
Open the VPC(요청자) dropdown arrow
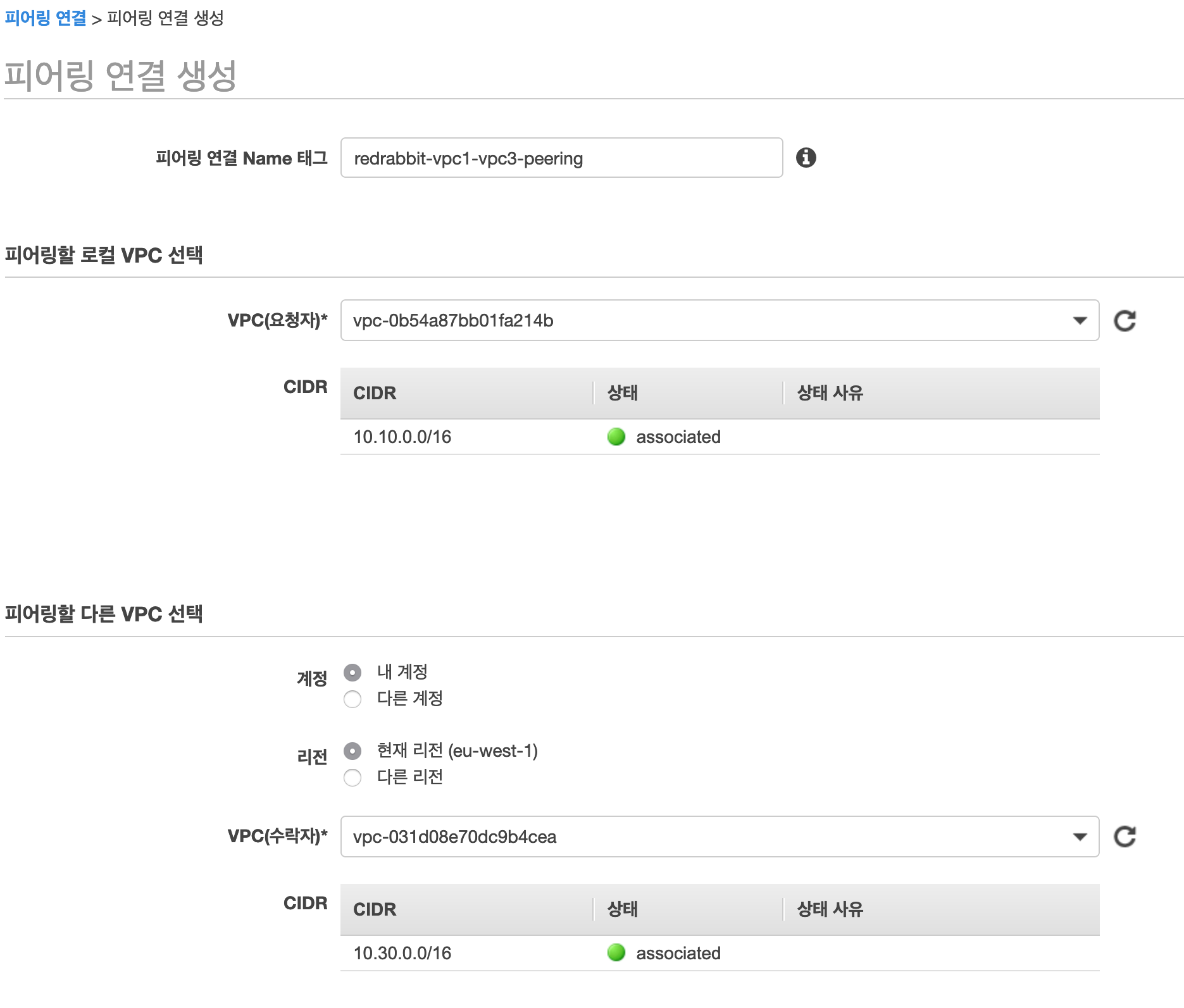click(1080, 321)
